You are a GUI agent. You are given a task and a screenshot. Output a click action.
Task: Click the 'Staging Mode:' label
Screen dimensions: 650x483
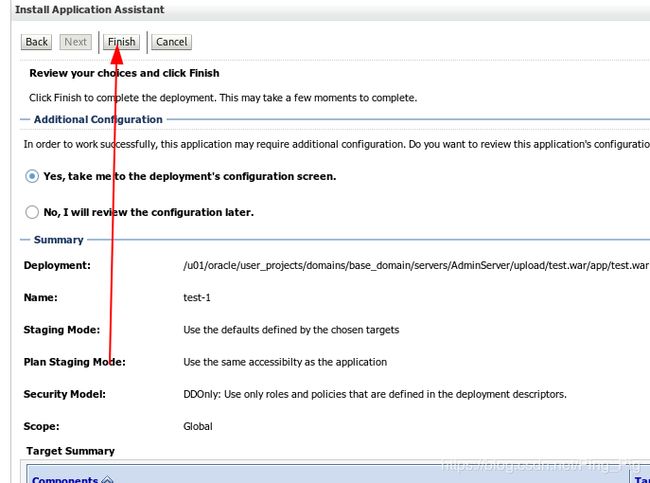[62, 330]
